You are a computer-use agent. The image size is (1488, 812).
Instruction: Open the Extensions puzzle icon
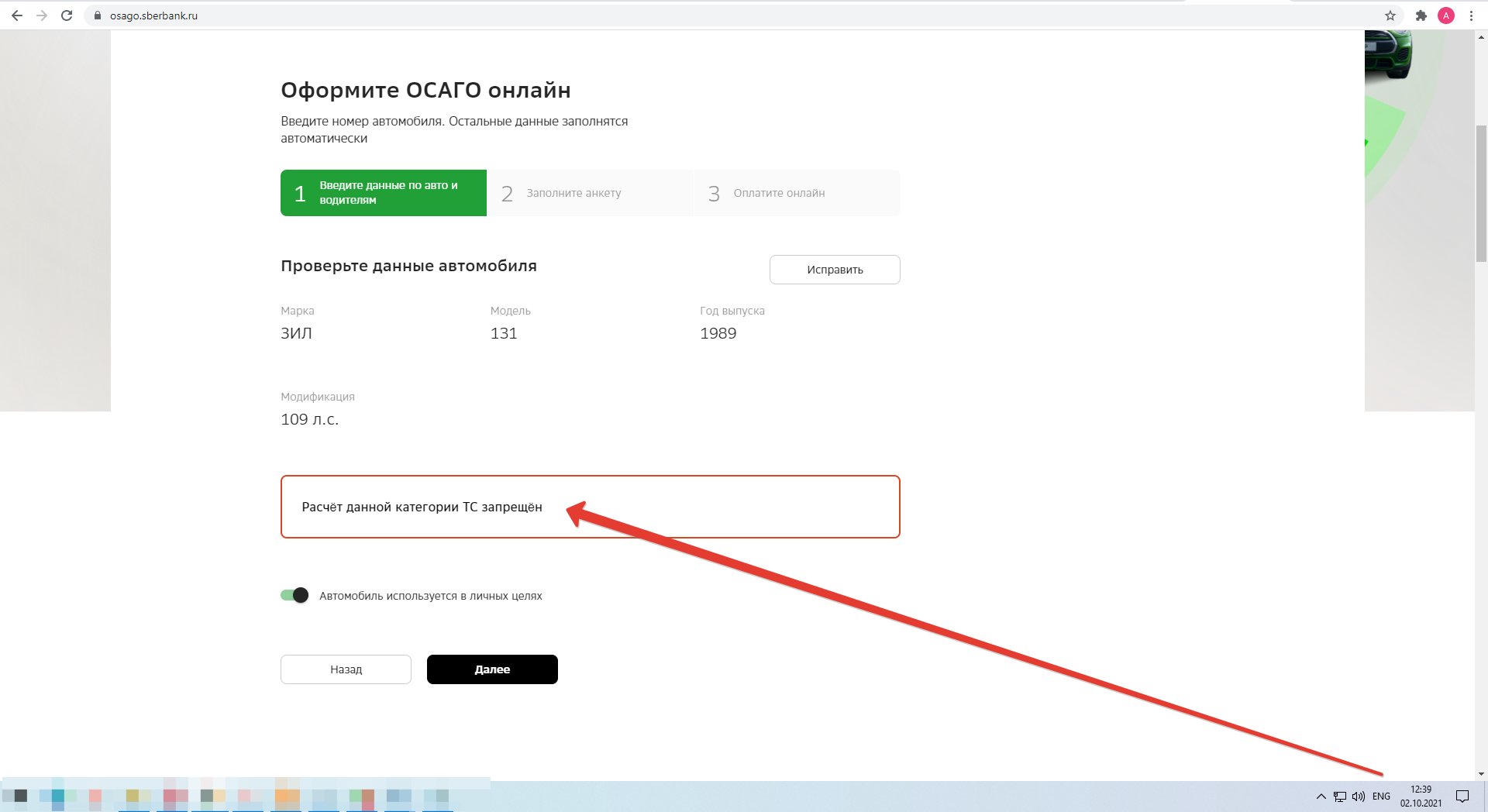1421,15
